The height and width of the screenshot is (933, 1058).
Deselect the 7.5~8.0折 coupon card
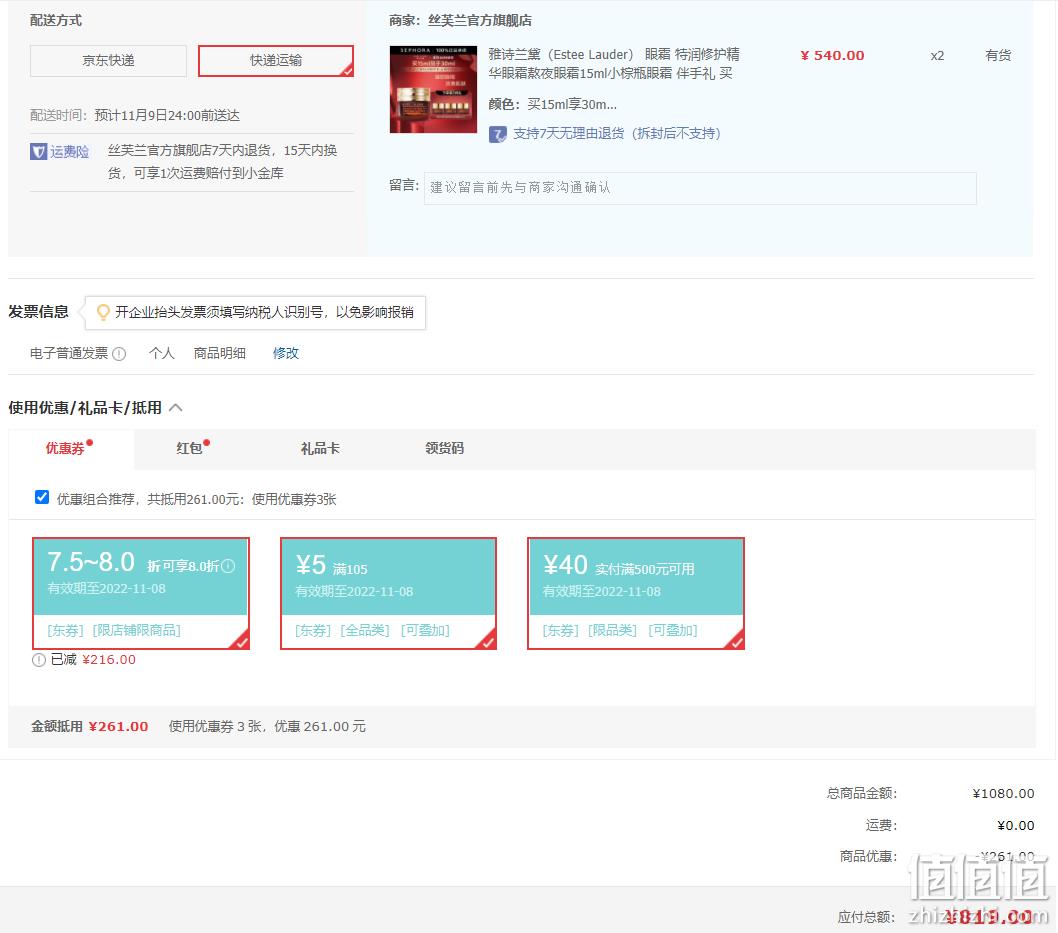click(x=141, y=594)
